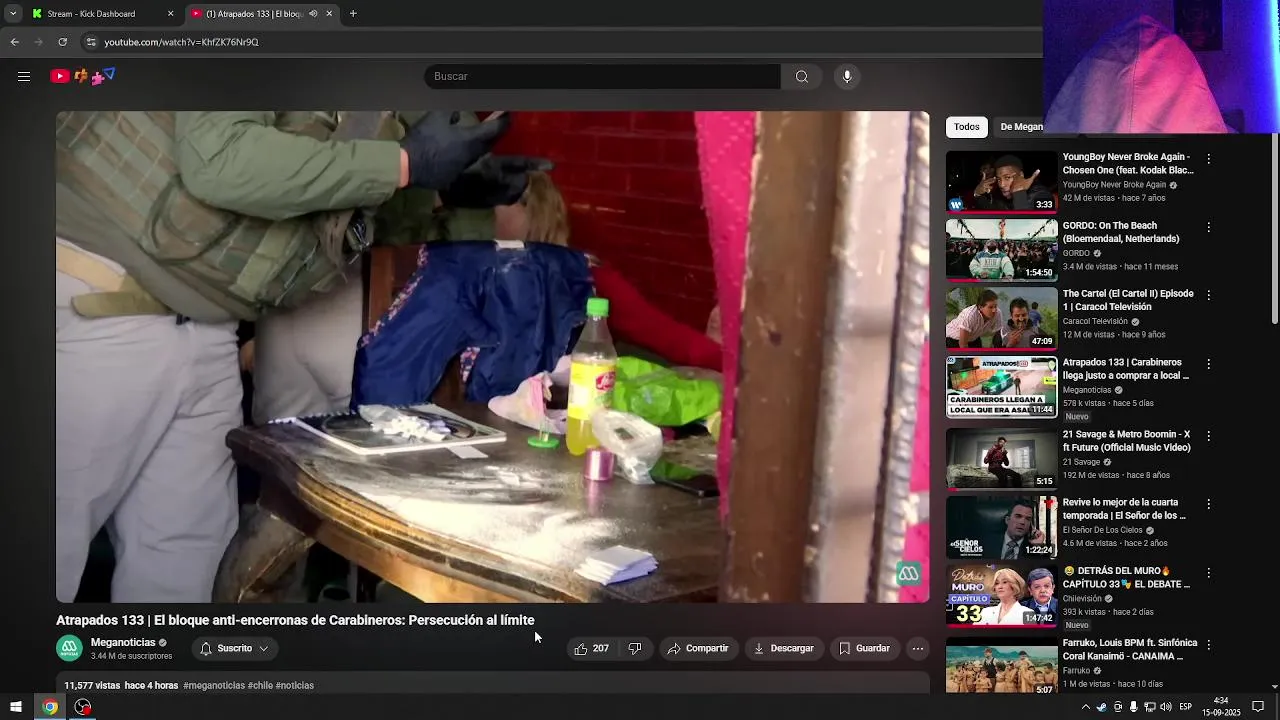The width and height of the screenshot is (1280, 720).
Task: Click the browser address bar URL
Action: (181, 42)
